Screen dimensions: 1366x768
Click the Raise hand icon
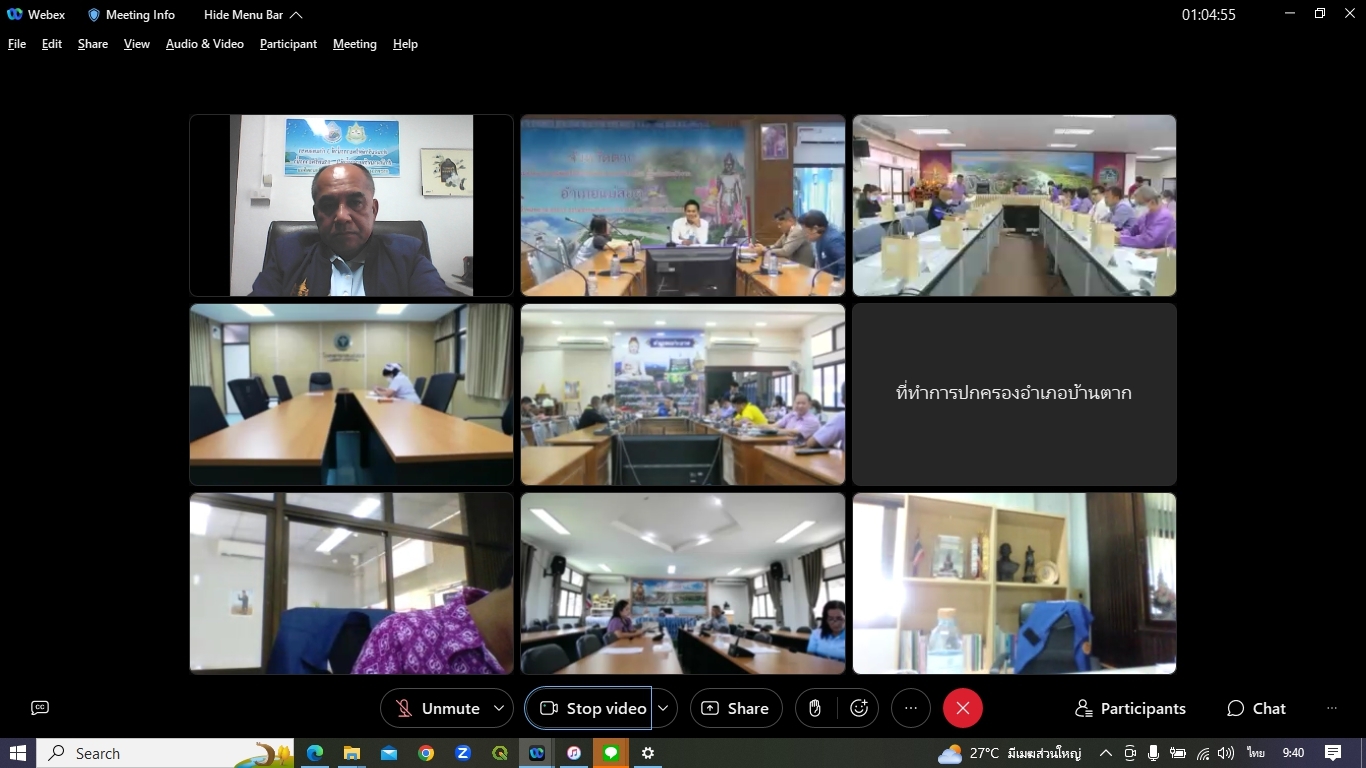point(815,708)
